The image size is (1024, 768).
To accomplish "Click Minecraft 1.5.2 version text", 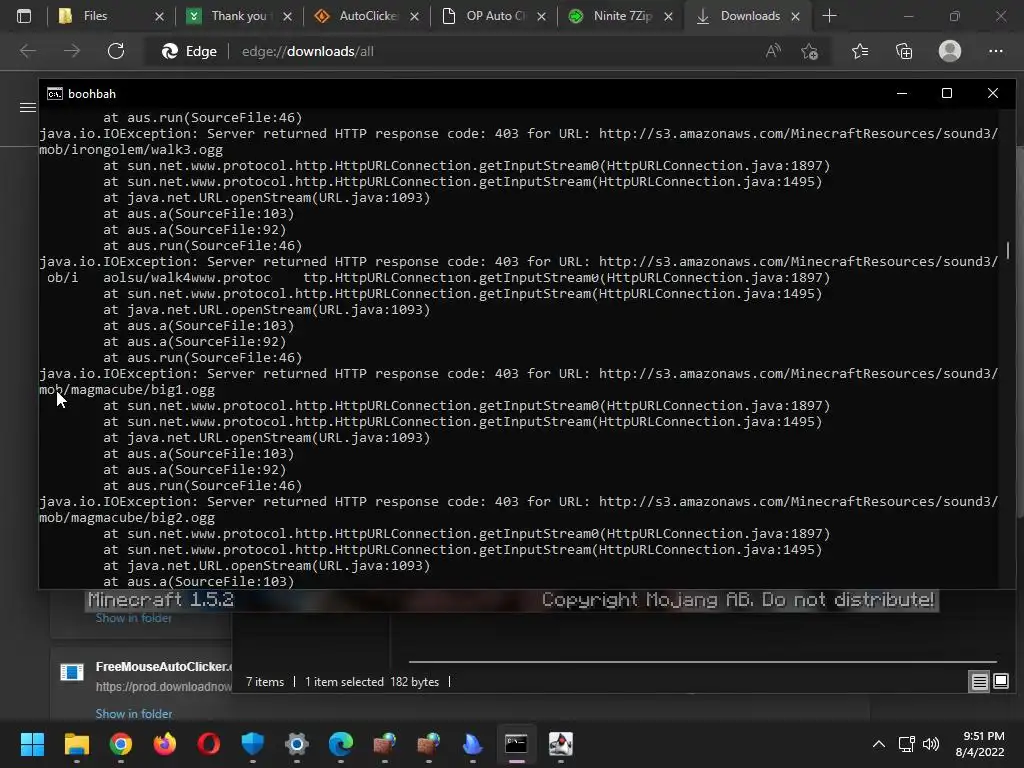I will pyautogui.click(x=161, y=600).
